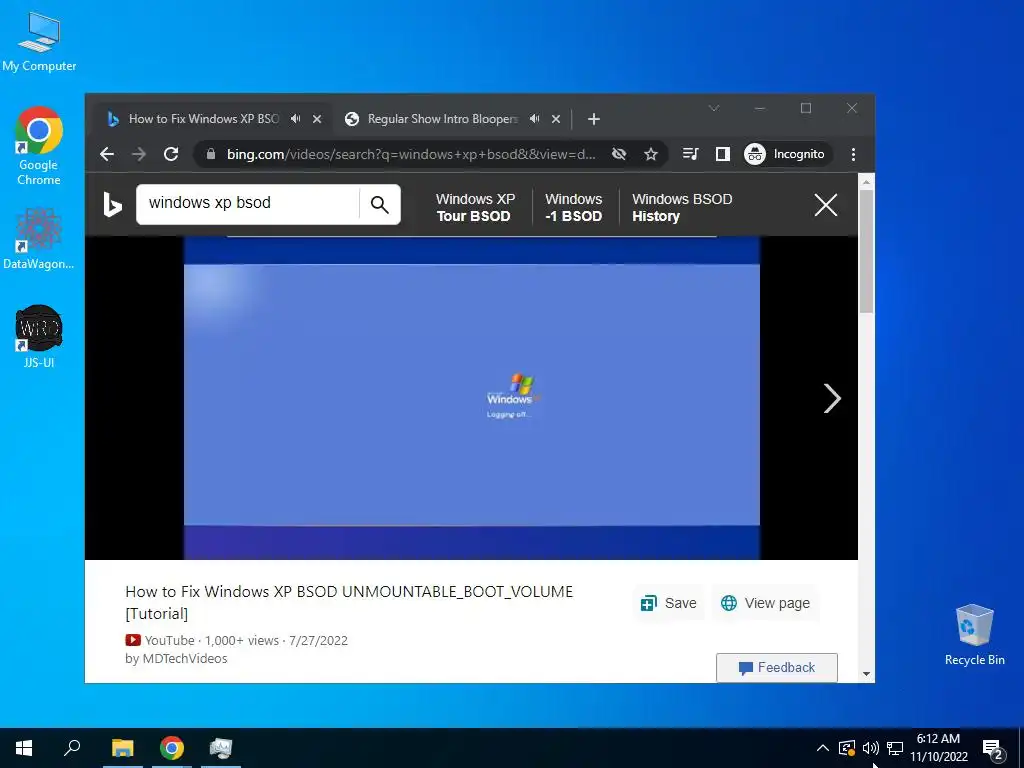Select Windows XP Tour BSOD suggestion
The height and width of the screenshot is (768, 1024).
pyautogui.click(x=475, y=208)
